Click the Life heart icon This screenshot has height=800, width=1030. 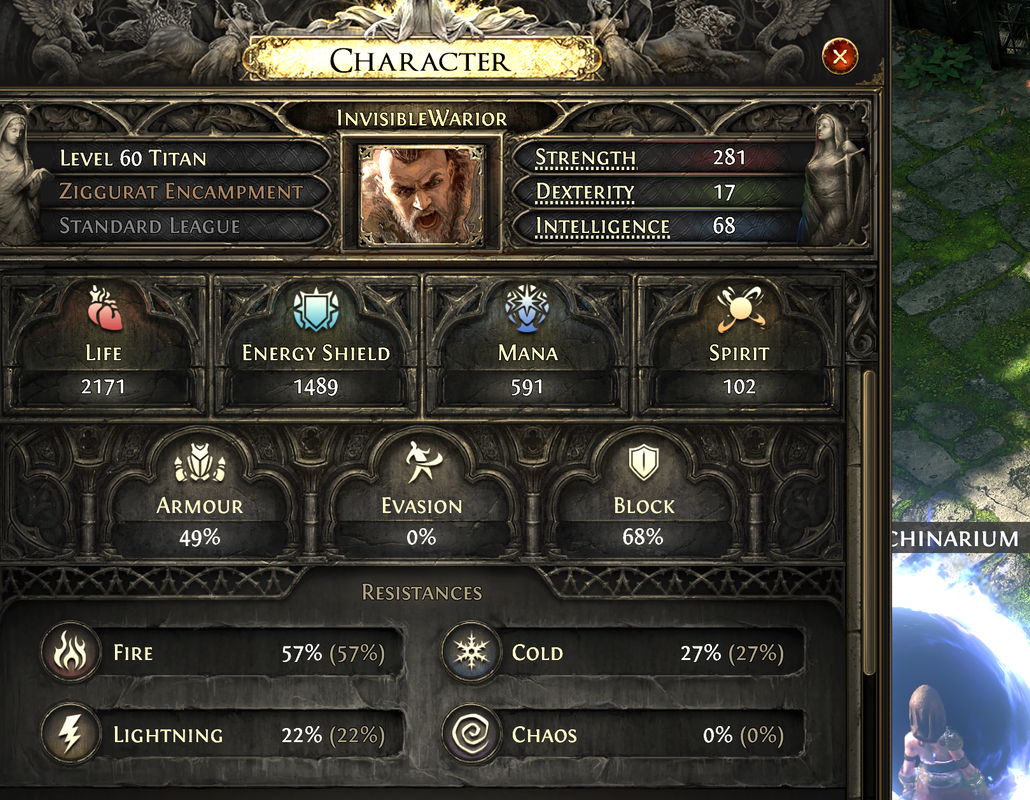pyautogui.click(x=104, y=307)
